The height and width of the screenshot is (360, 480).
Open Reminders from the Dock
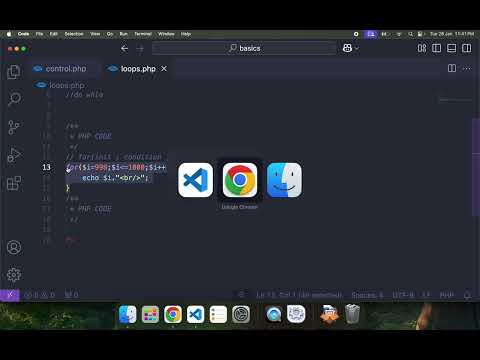218,314
